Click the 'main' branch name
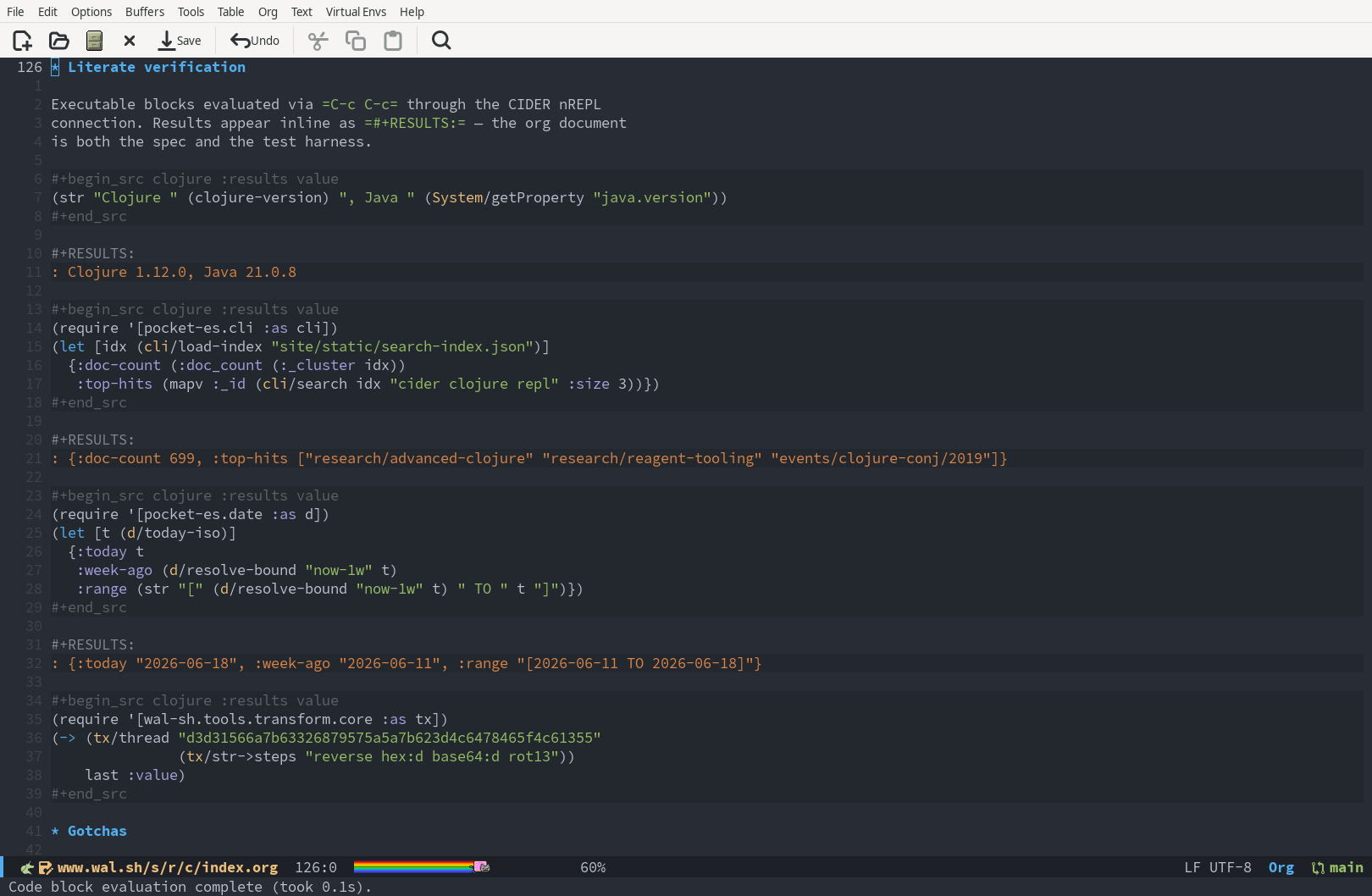 (x=1347, y=867)
